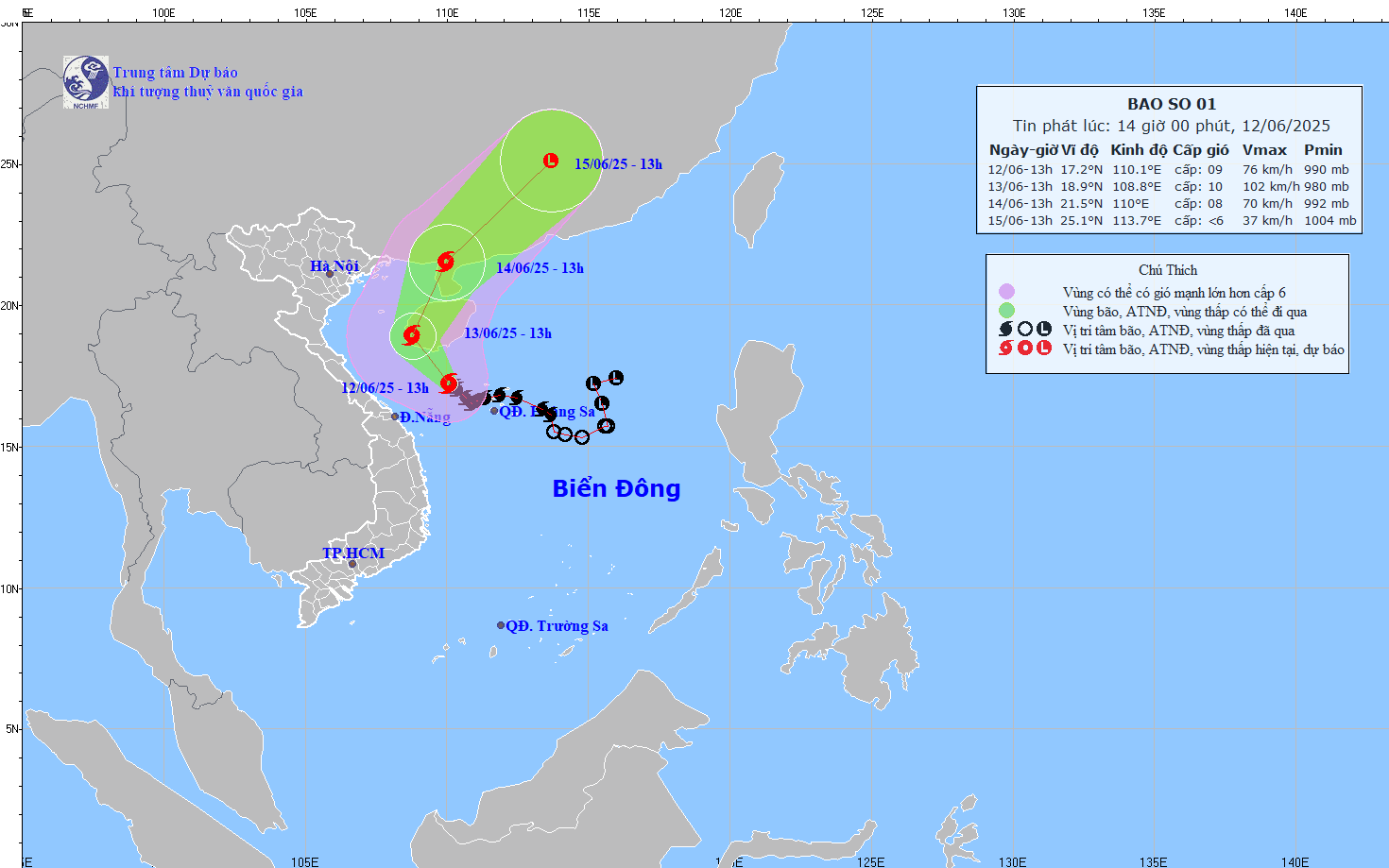Click the red storm symbol beside 14/06/25 - 13h
The image size is (1389, 868).
(446, 261)
